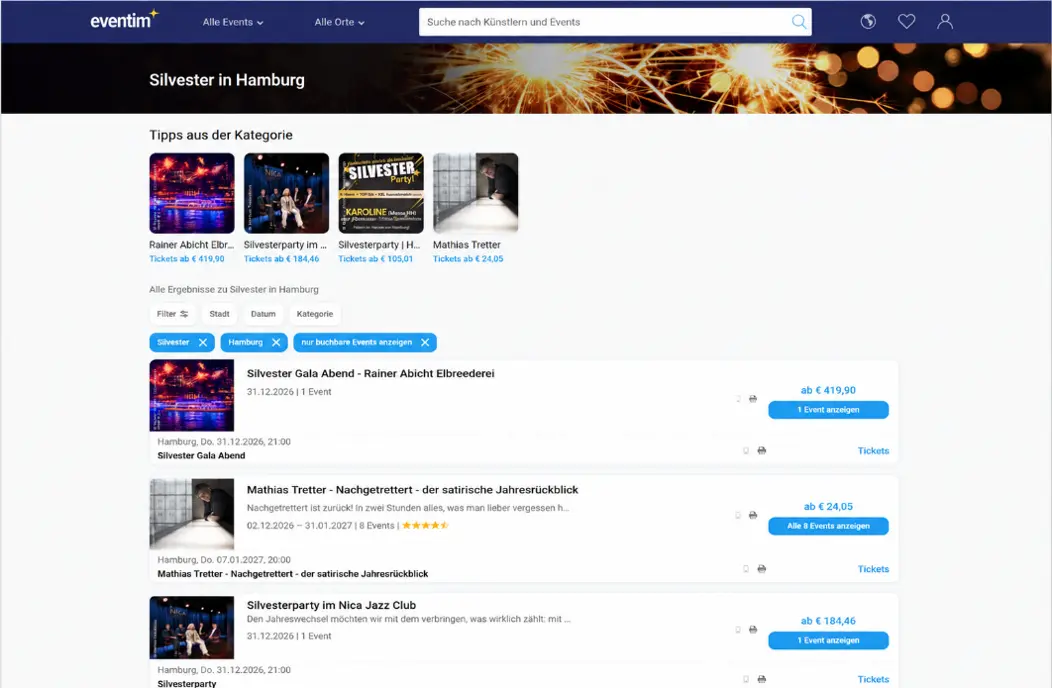The width and height of the screenshot is (1052, 688).
Task: Click 'Tickets ab € 419,90' link
Action: (x=187, y=258)
